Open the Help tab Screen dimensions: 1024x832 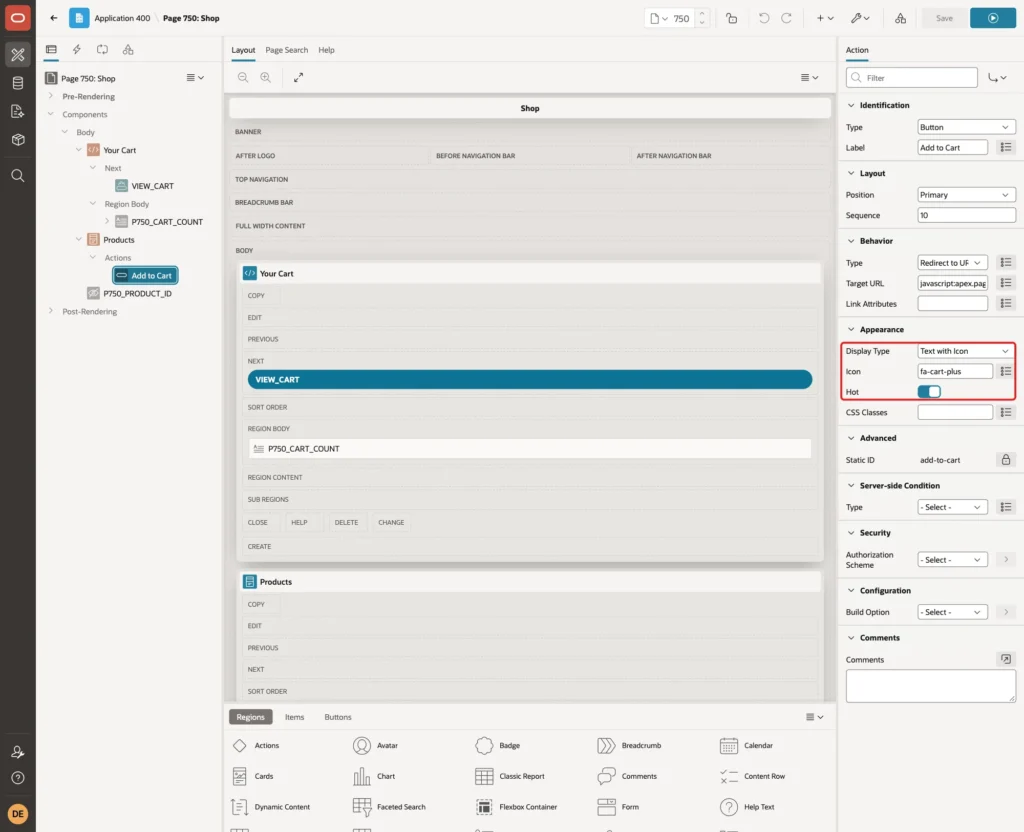pos(327,50)
